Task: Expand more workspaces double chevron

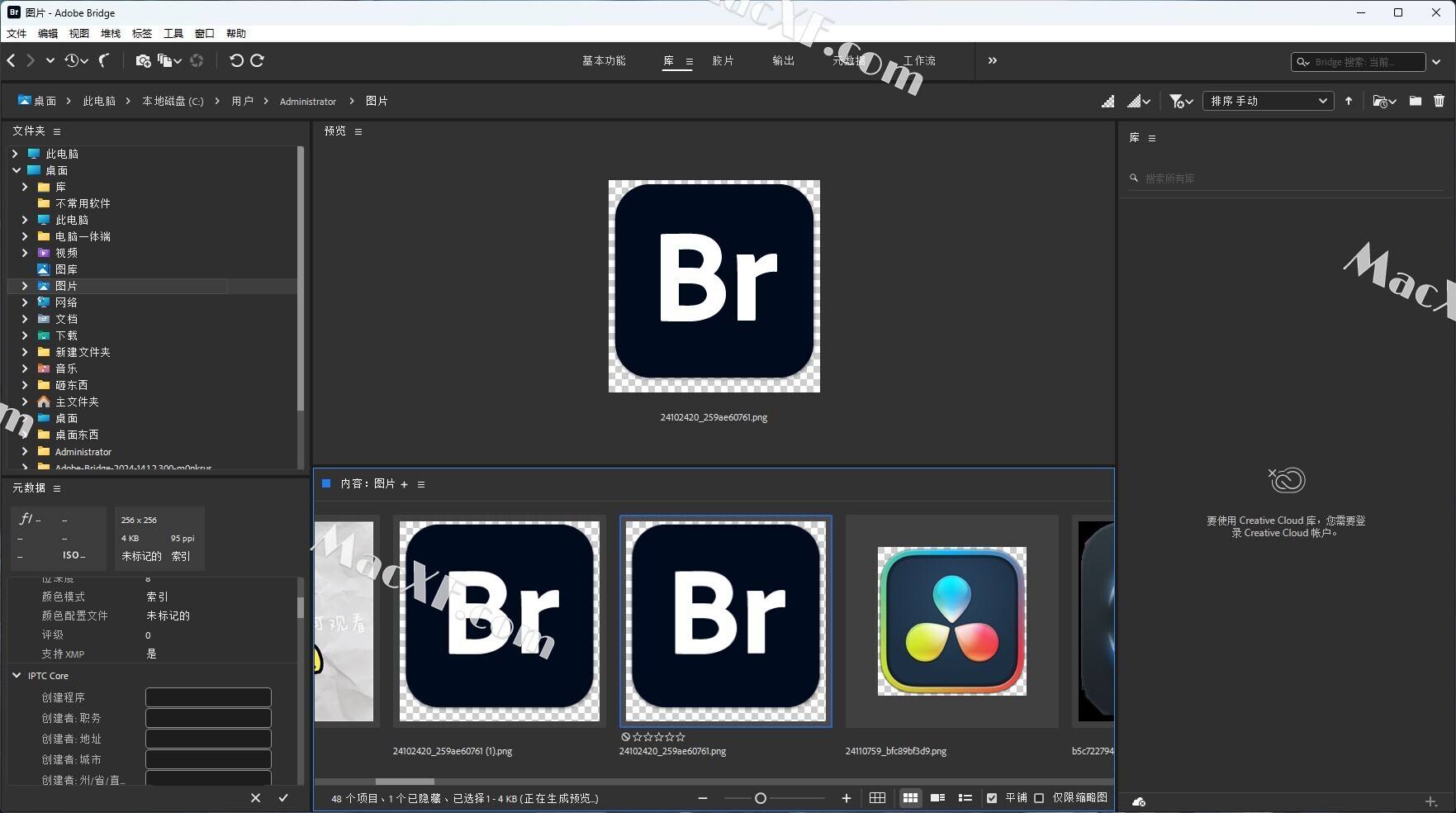Action: pyautogui.click(x=993, y=60)
